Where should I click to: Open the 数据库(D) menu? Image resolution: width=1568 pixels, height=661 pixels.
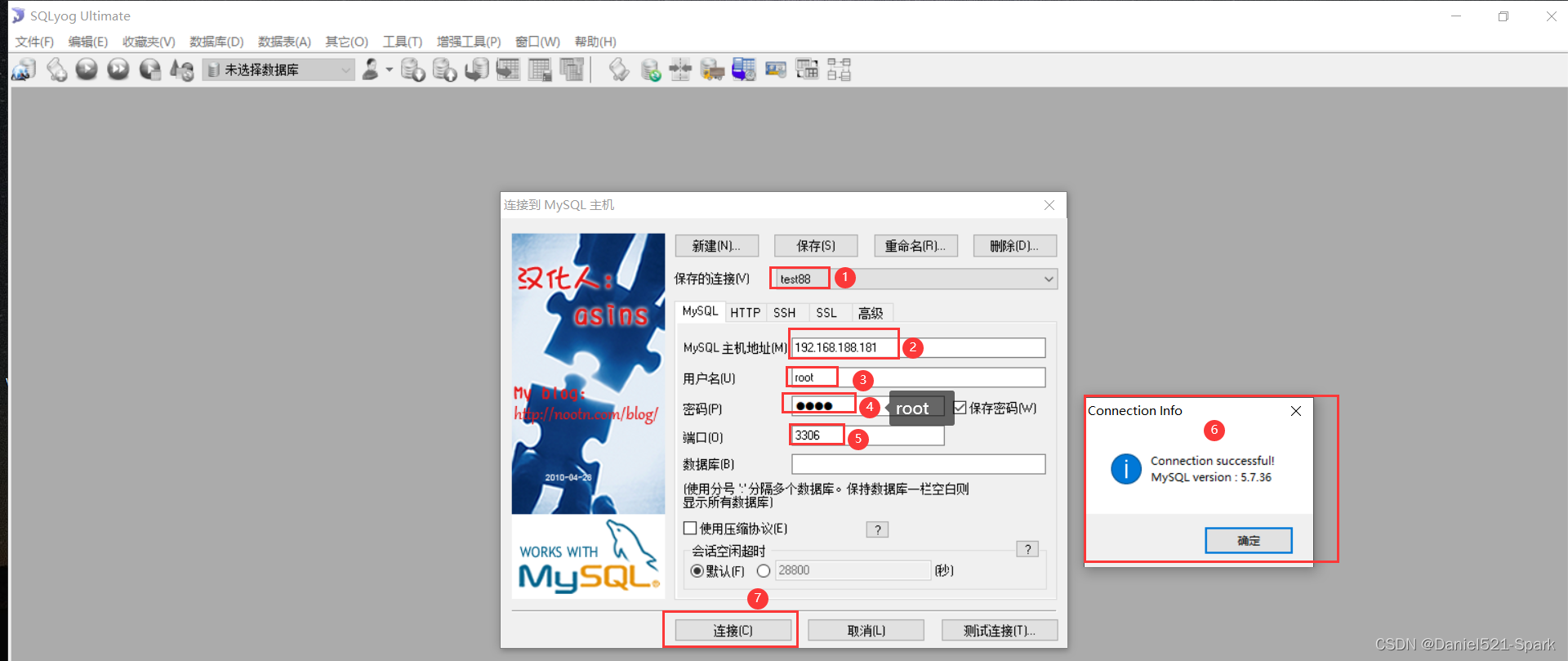pos(216,42)
